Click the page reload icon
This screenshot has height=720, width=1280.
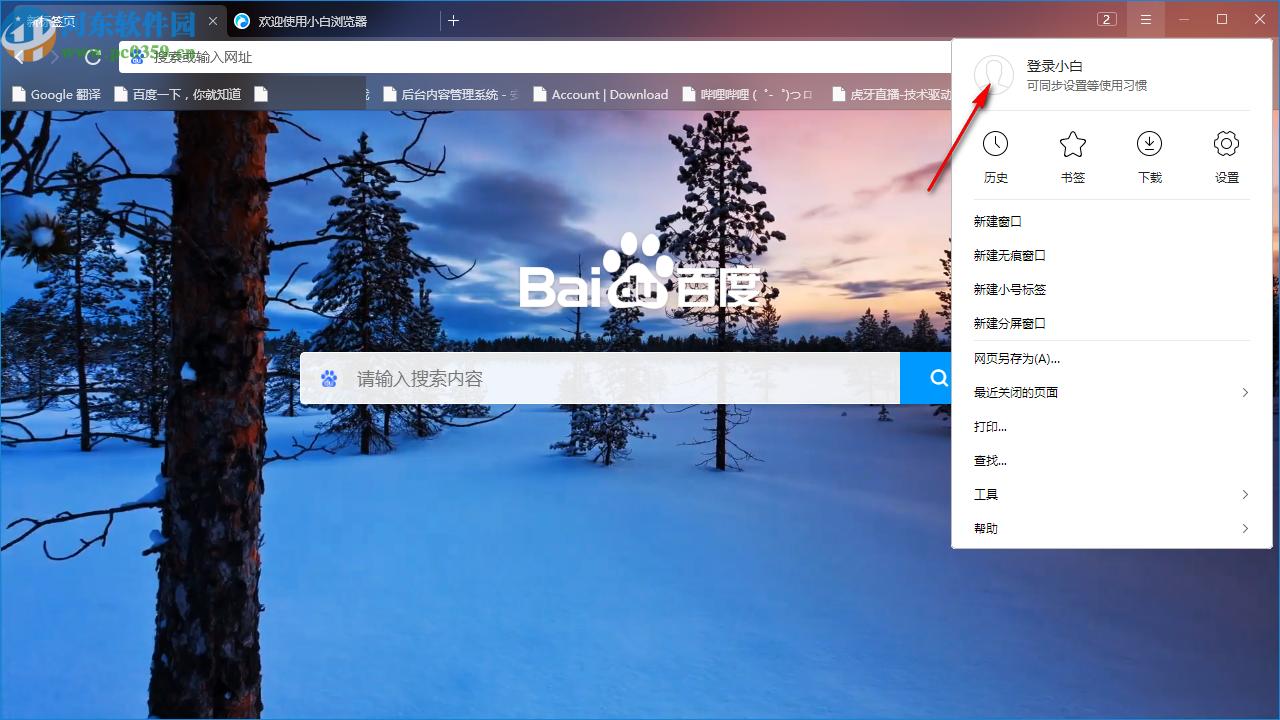(x=93, y=57)
